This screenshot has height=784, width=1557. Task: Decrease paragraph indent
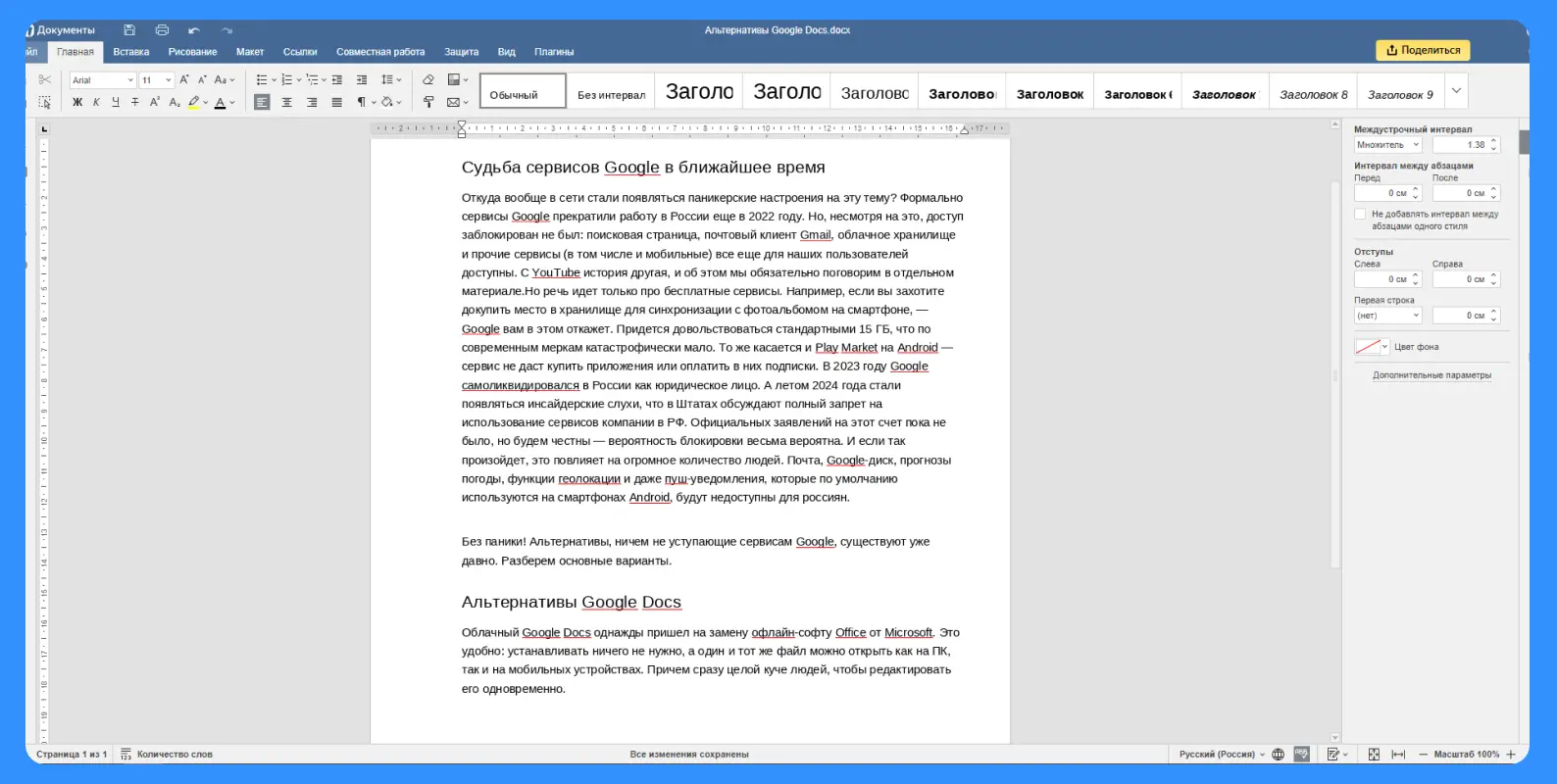[x=337, y=79]
